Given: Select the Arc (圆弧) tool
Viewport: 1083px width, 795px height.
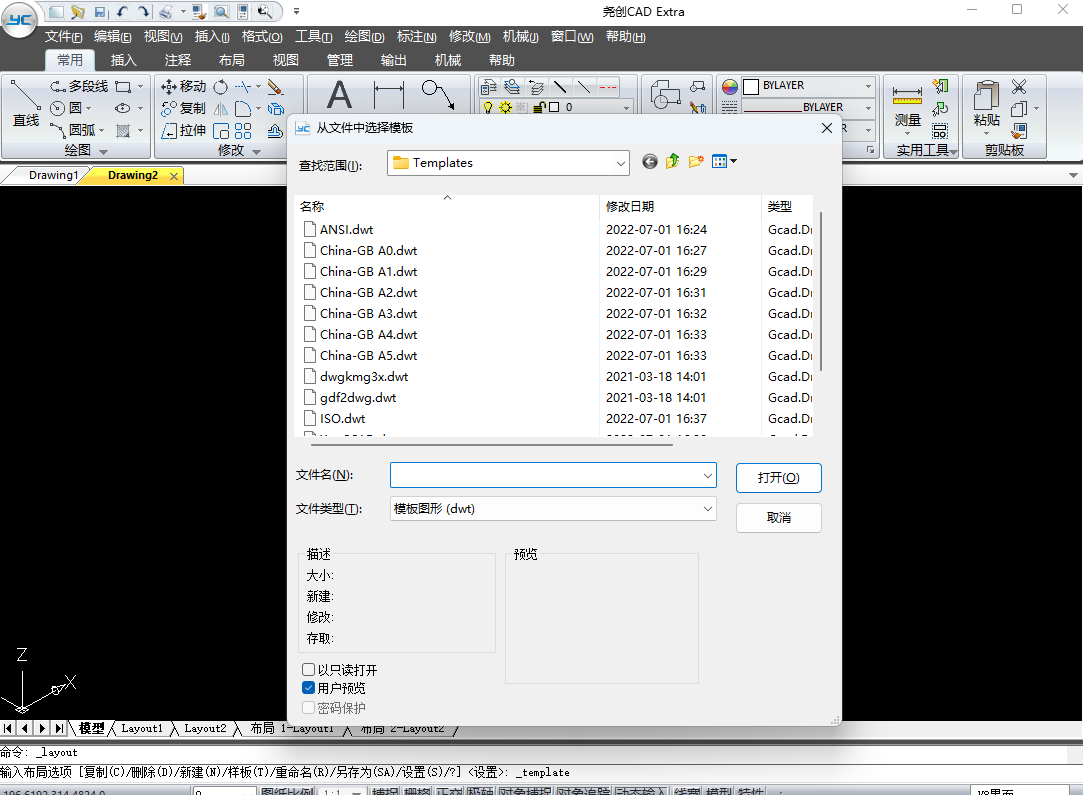Looking at the screenshot, I should 77,130.
